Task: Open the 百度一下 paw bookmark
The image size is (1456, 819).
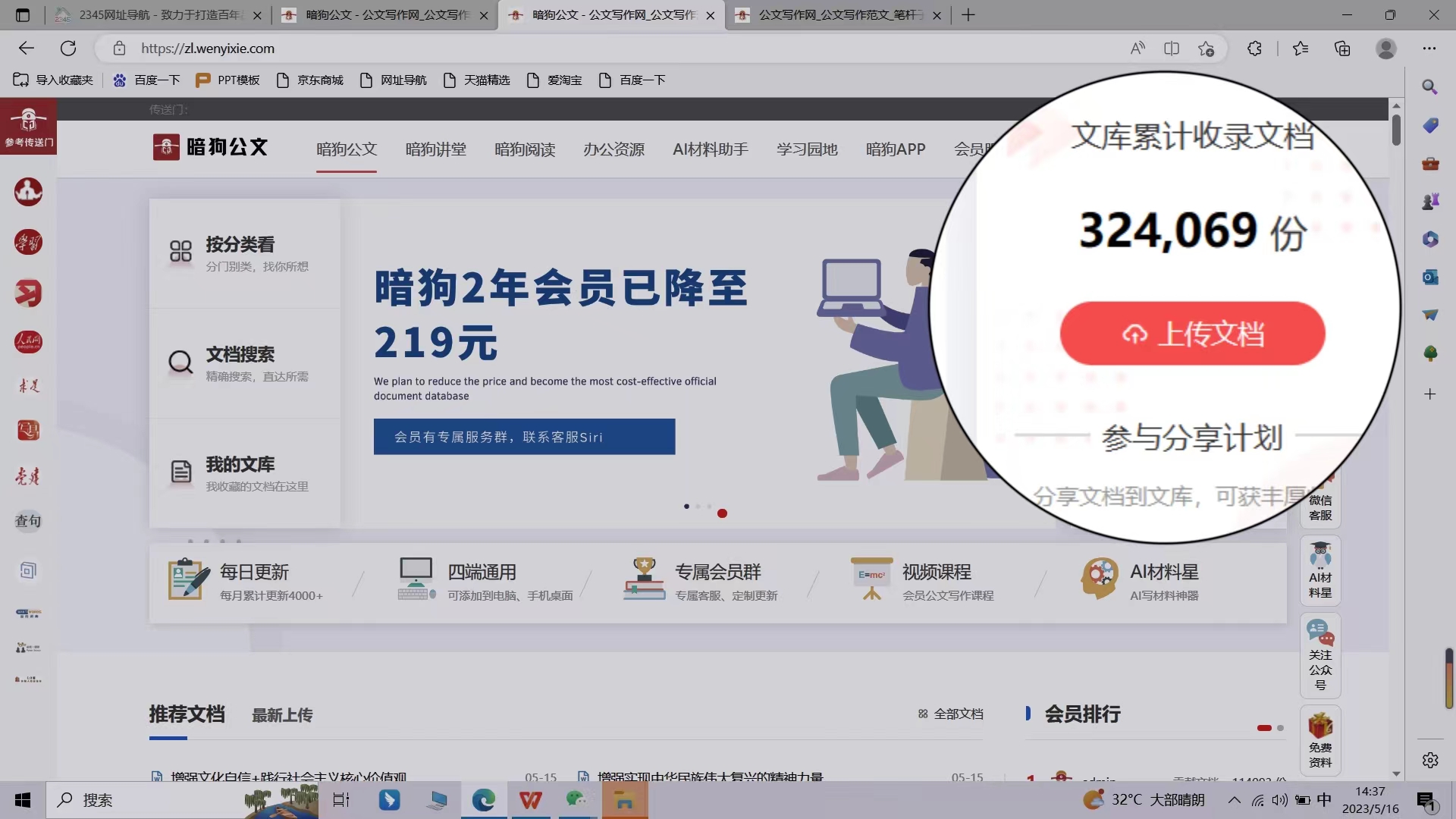Action: 146,80
